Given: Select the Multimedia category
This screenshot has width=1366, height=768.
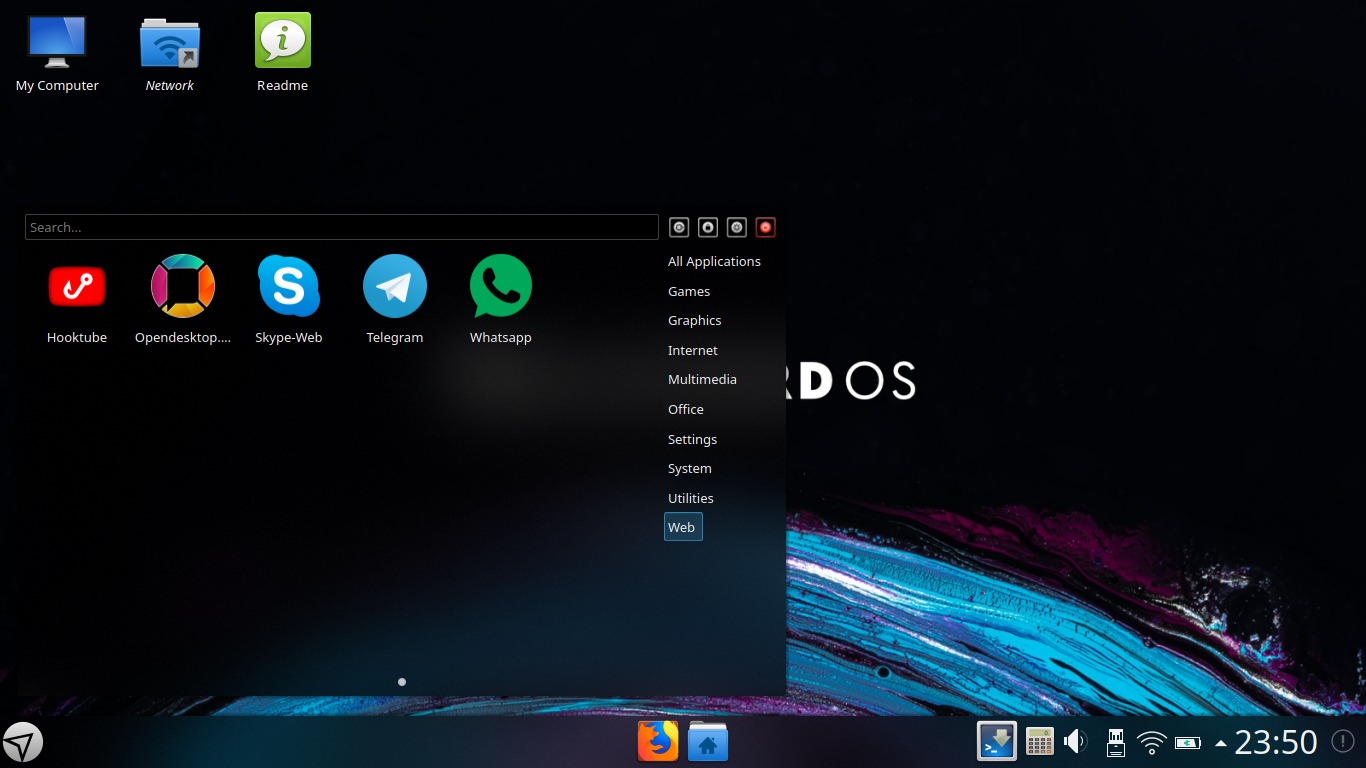Looking at the screenshot, I should point(702,380).
